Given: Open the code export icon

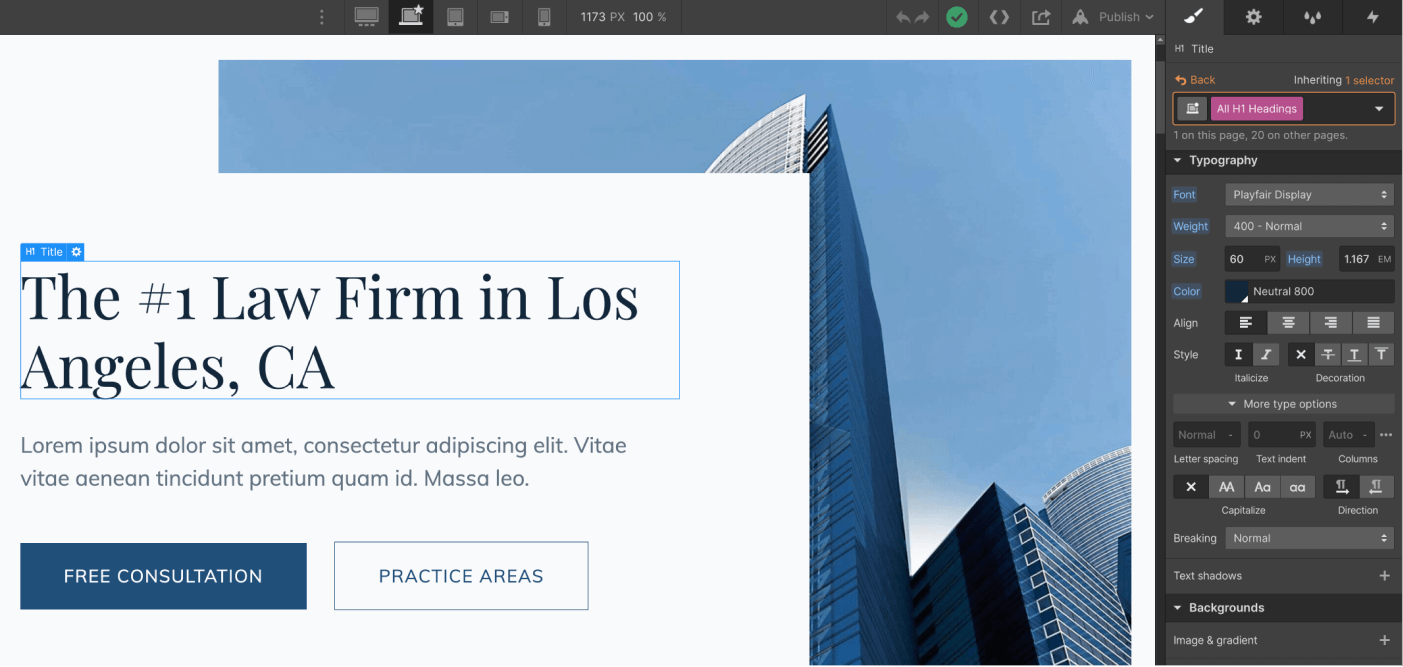Looking at the screenshot, I should 999,17.
